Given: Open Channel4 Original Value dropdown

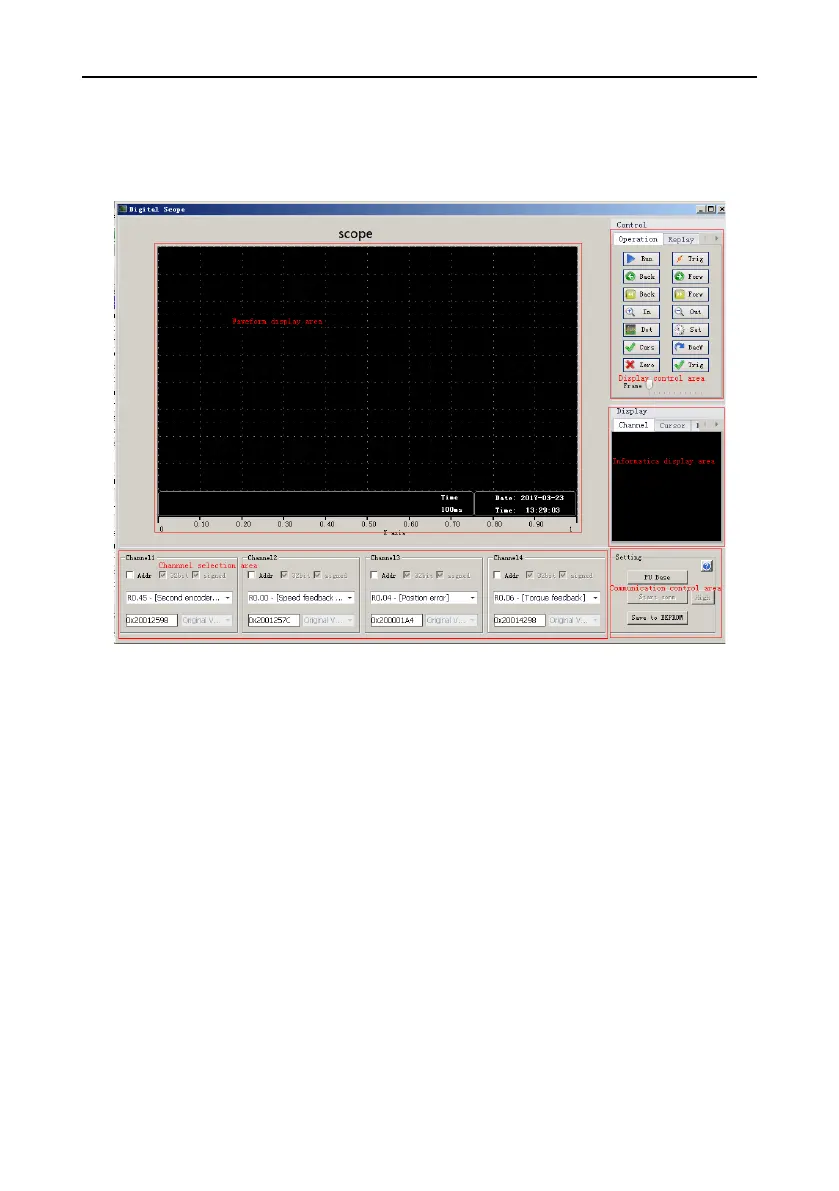Looking at the screenshot, I should tap(574, 621).
